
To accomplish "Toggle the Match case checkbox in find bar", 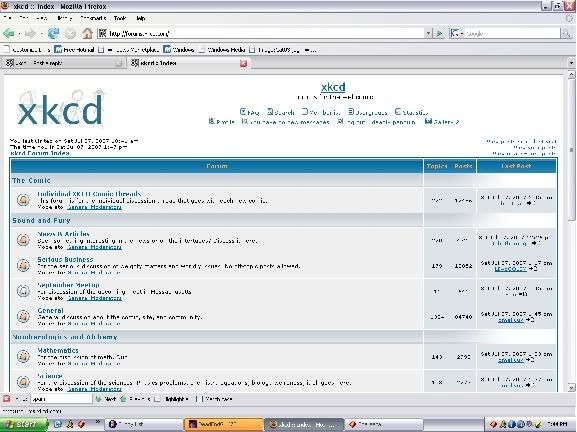I will tap(198, 399).
